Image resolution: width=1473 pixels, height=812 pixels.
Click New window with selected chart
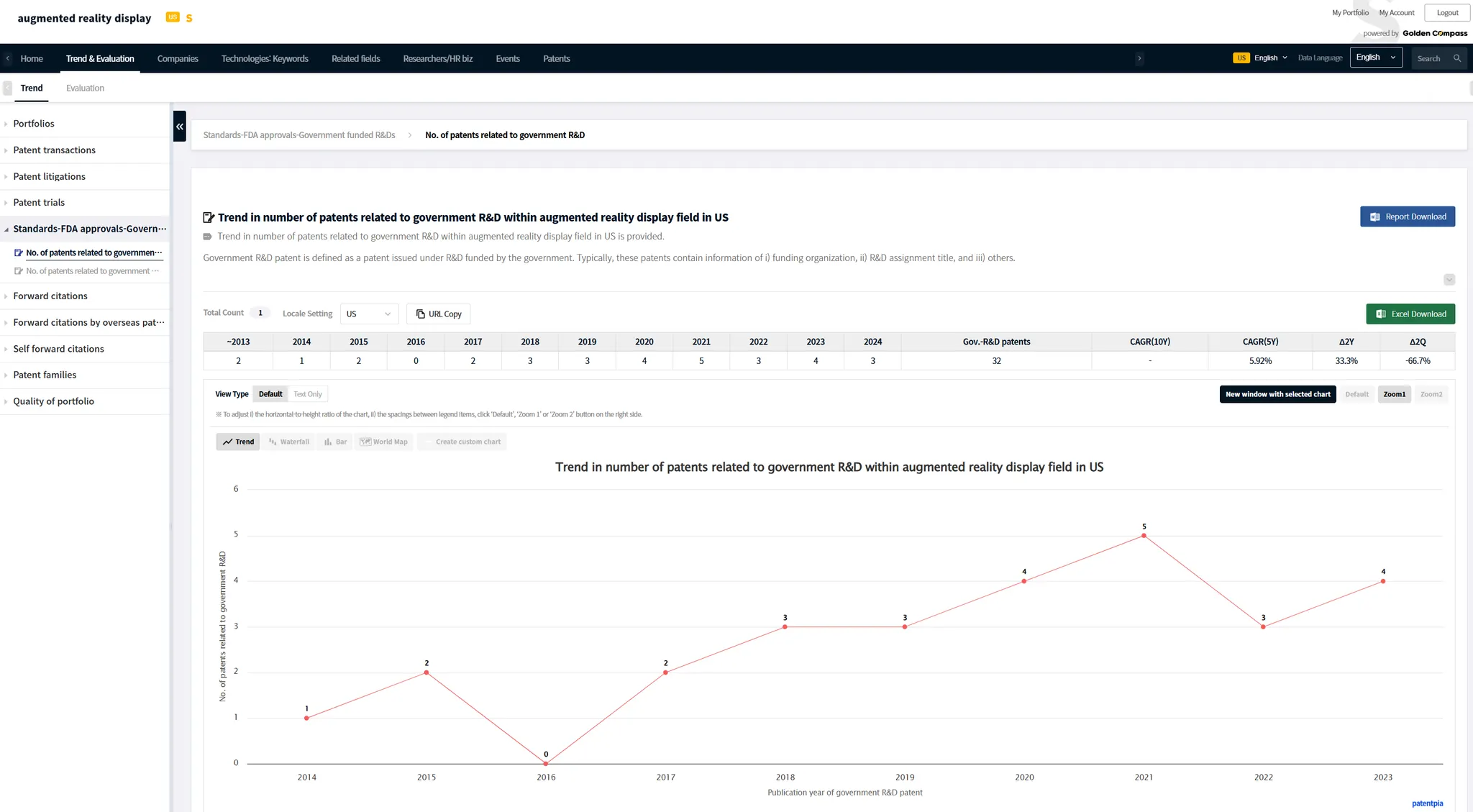tap(1277, 394)
